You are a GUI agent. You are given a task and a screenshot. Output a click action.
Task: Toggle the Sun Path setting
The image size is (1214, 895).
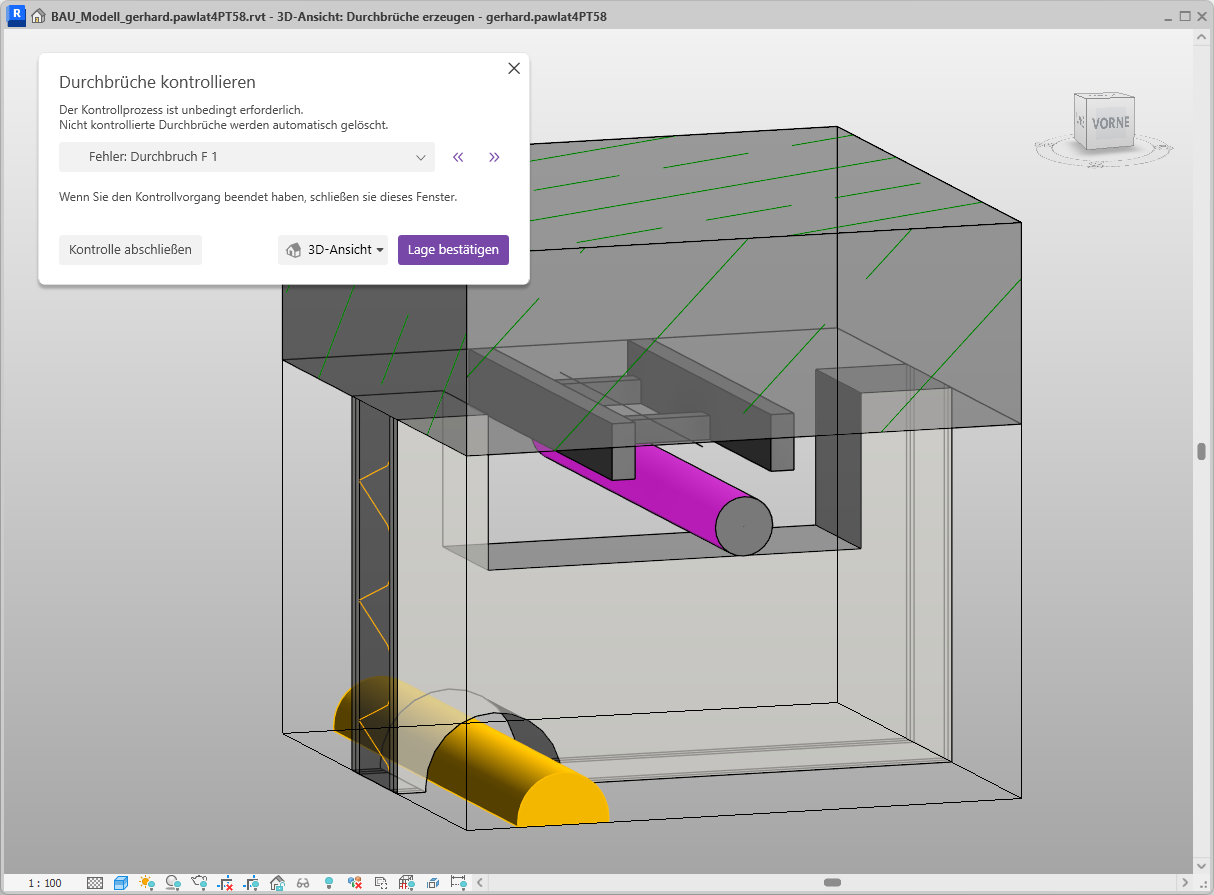click(x=147, y=883)
